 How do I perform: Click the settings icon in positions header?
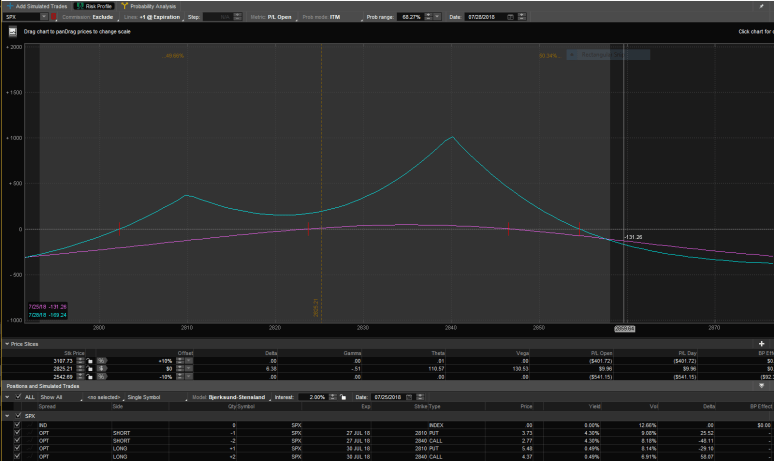pos(761,387)
